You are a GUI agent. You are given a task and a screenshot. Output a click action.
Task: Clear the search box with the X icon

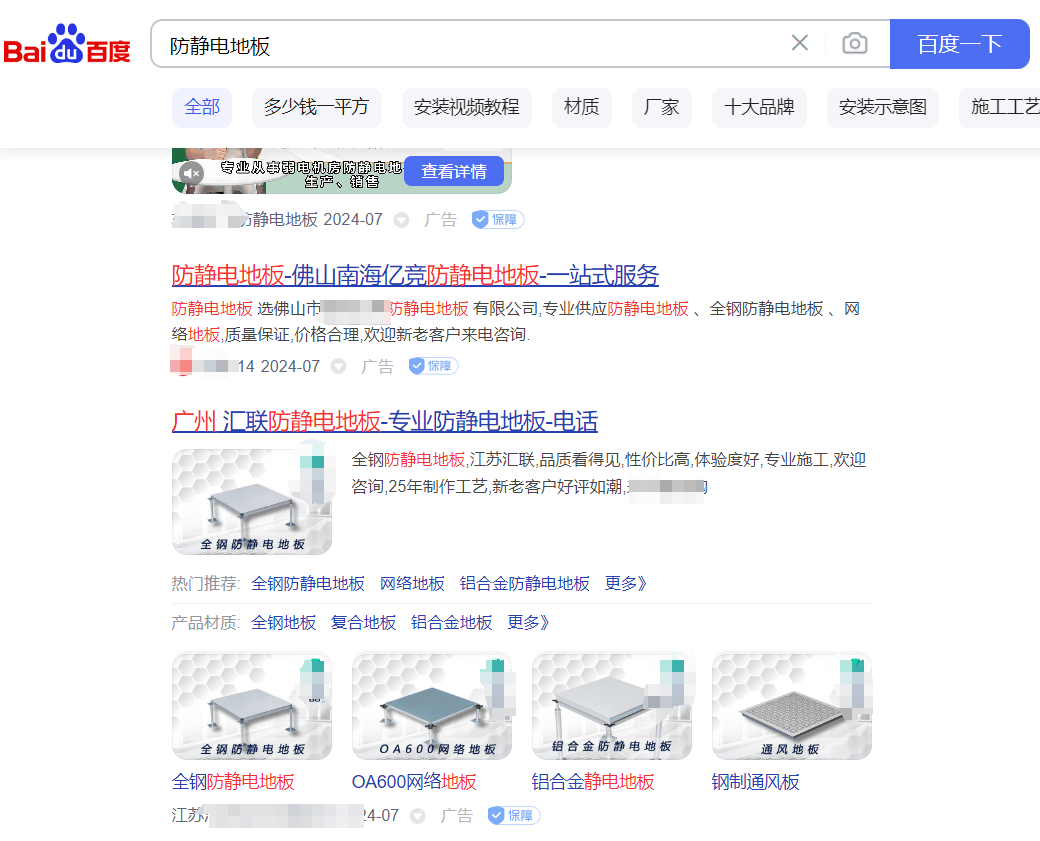[800, 43]
